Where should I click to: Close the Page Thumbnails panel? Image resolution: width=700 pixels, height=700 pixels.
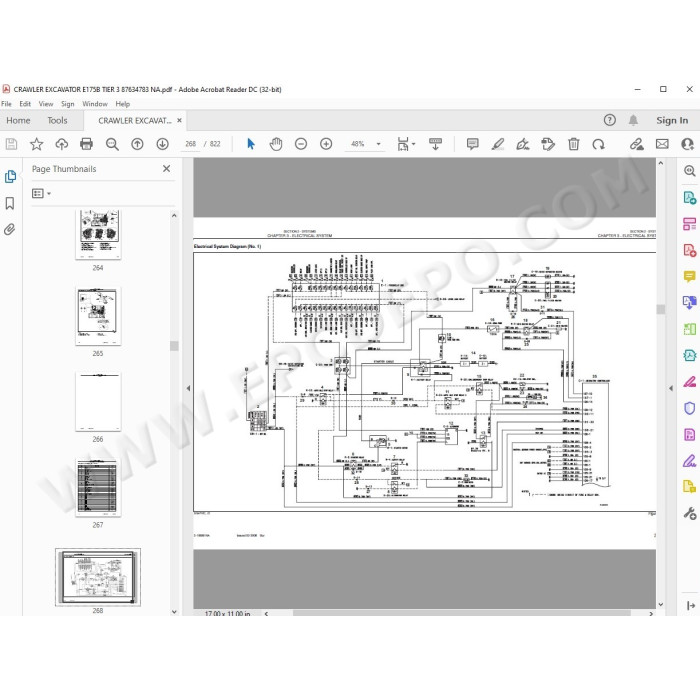(x=167, y=168)
